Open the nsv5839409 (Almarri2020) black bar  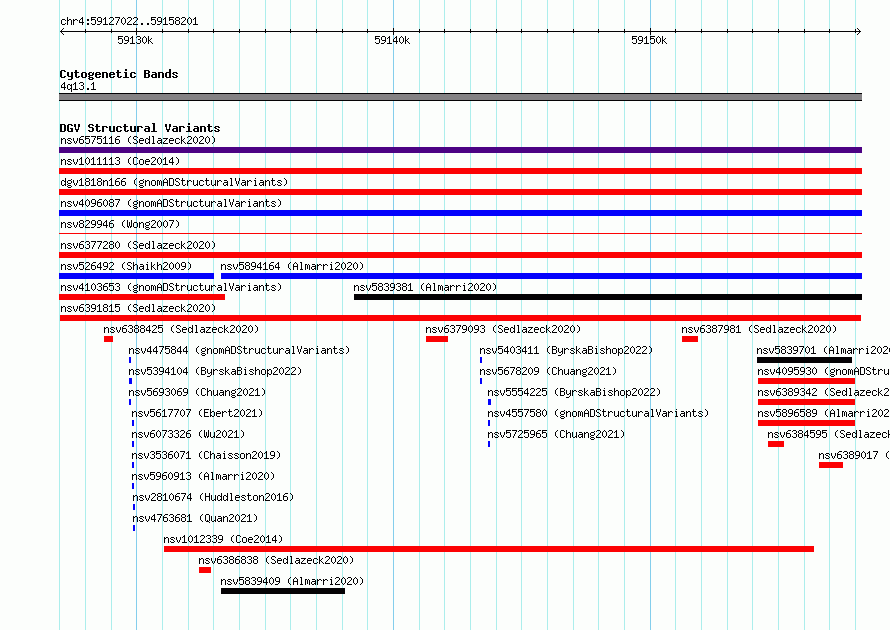tap(283, 591)
